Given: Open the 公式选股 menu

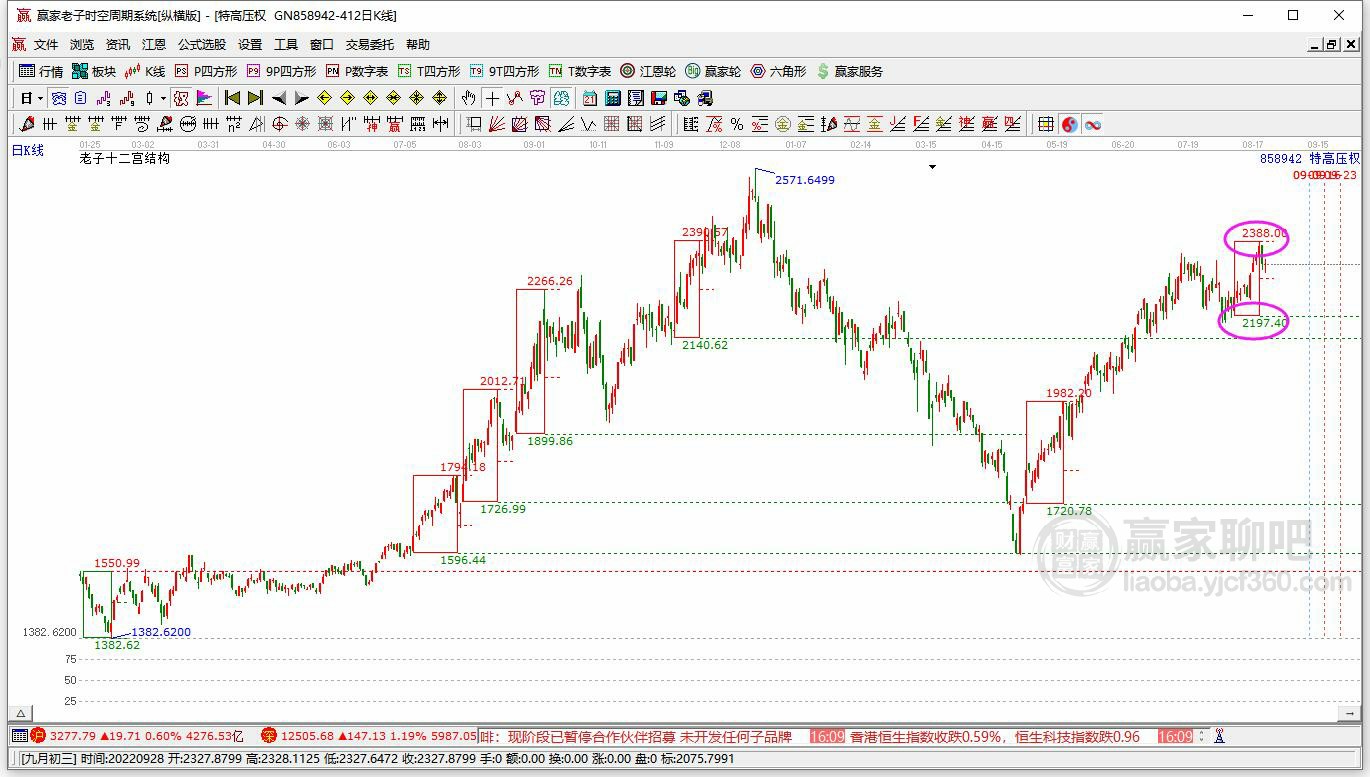Looking at the screenshot, I should click(202, 45).
